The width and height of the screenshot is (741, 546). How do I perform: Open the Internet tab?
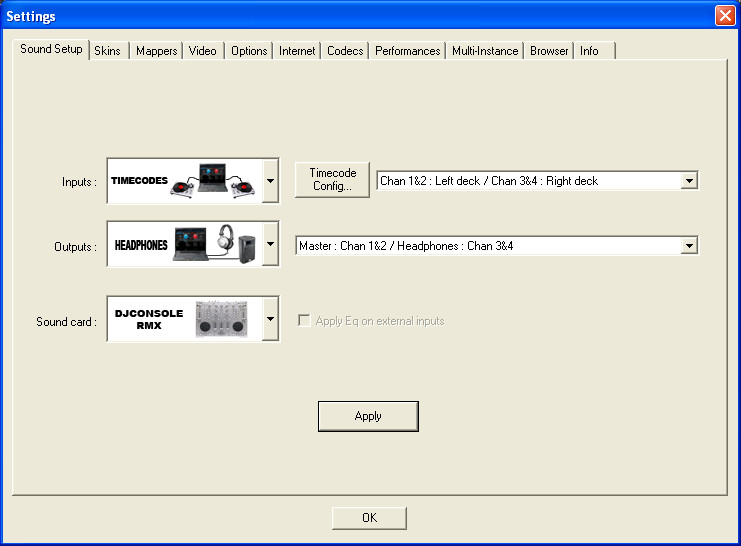coord(297,51)
